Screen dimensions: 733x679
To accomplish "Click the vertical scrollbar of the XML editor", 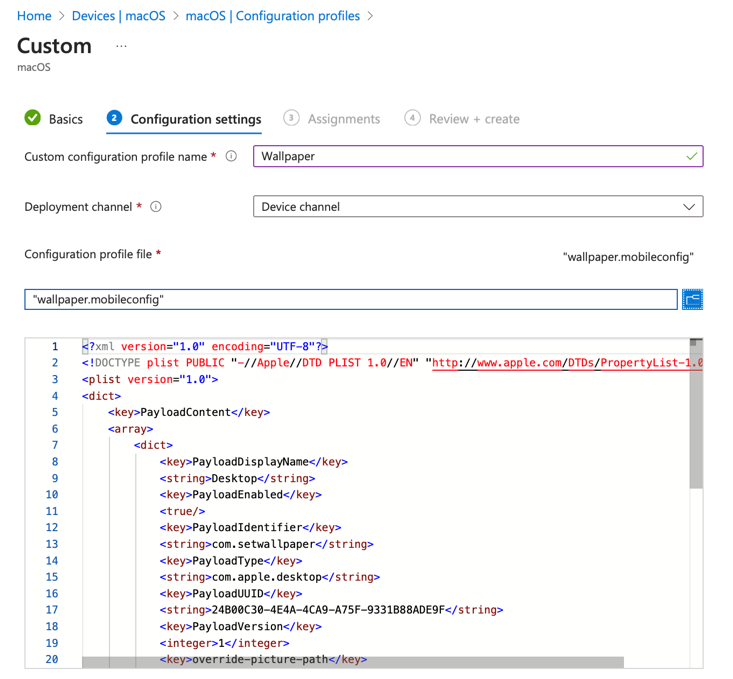I will [696, 414].
